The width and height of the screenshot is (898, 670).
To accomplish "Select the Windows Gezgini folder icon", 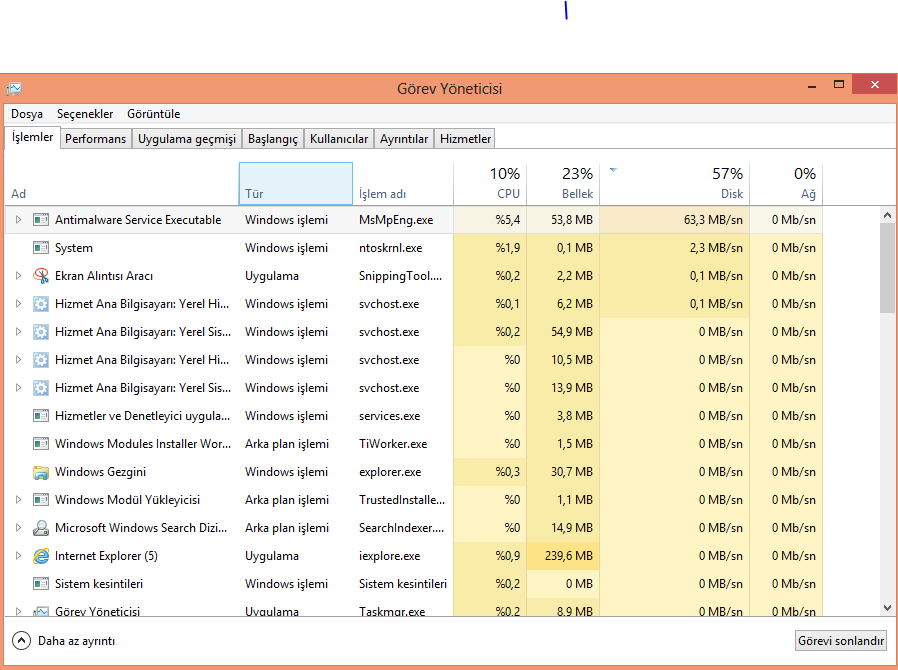I will coord(41,472).
